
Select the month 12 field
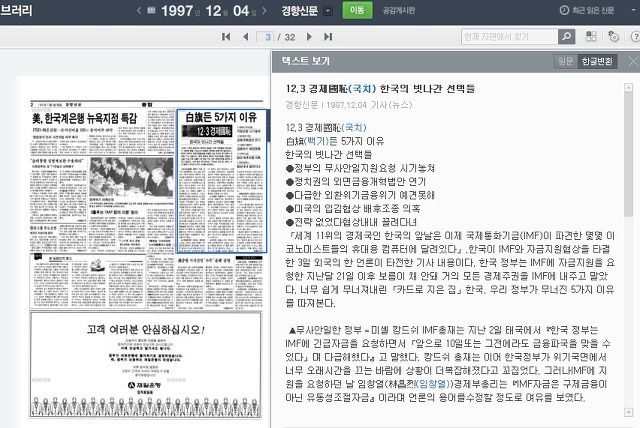[213, 11]
